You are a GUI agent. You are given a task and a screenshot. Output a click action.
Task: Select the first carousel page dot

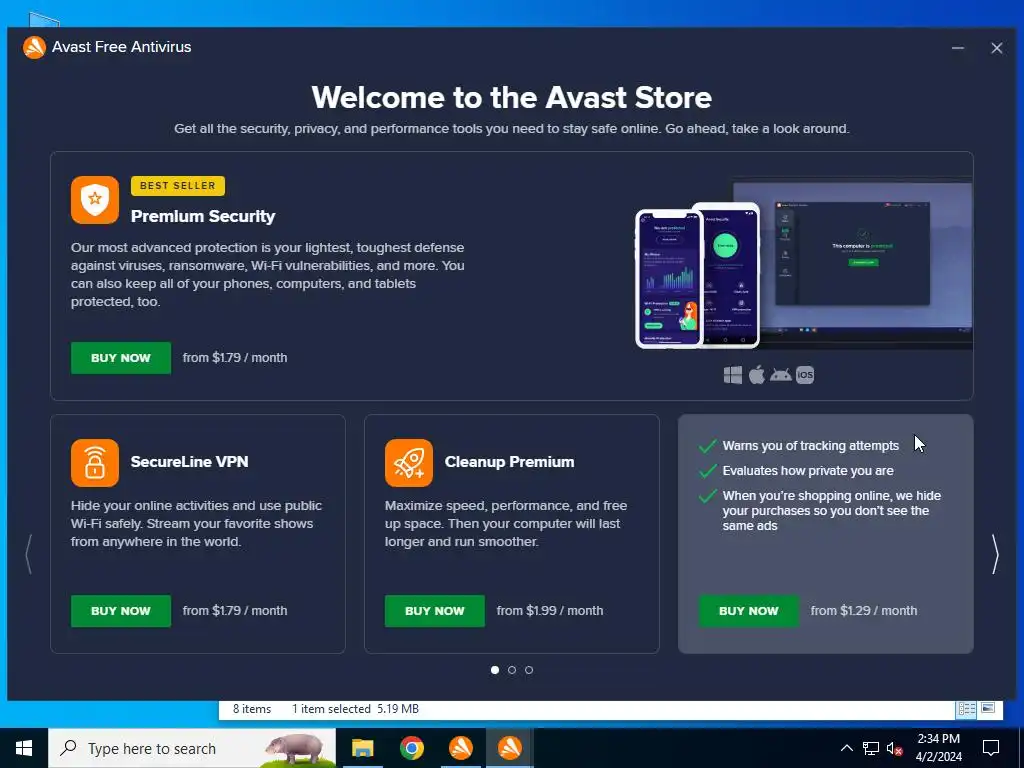[x=495, y=670]
